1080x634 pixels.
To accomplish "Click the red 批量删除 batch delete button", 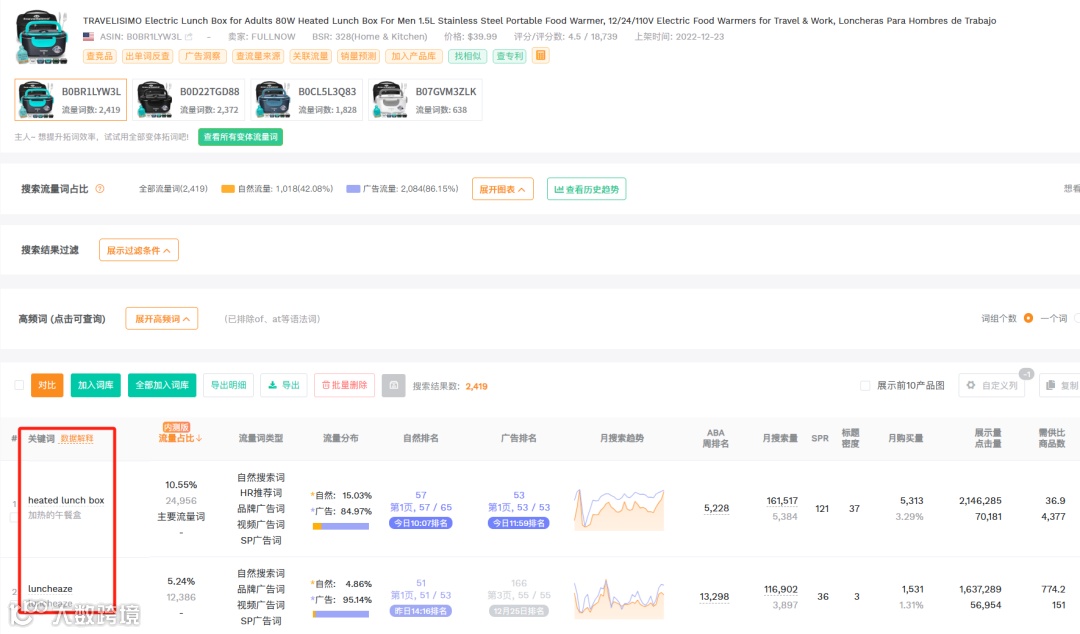I will click(344, 385).
